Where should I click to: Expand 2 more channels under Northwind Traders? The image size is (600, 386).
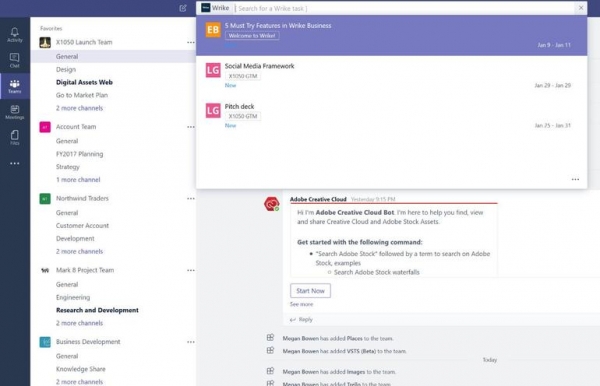pos(79,252)
